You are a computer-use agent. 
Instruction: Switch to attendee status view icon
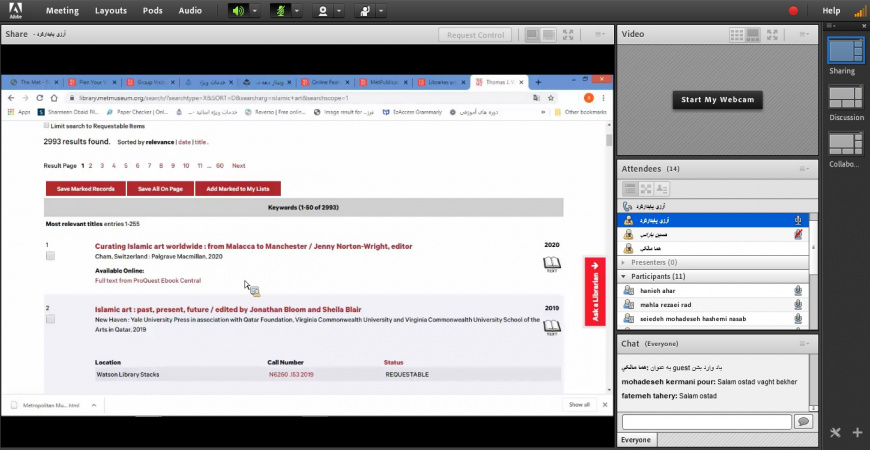(662, 188)
